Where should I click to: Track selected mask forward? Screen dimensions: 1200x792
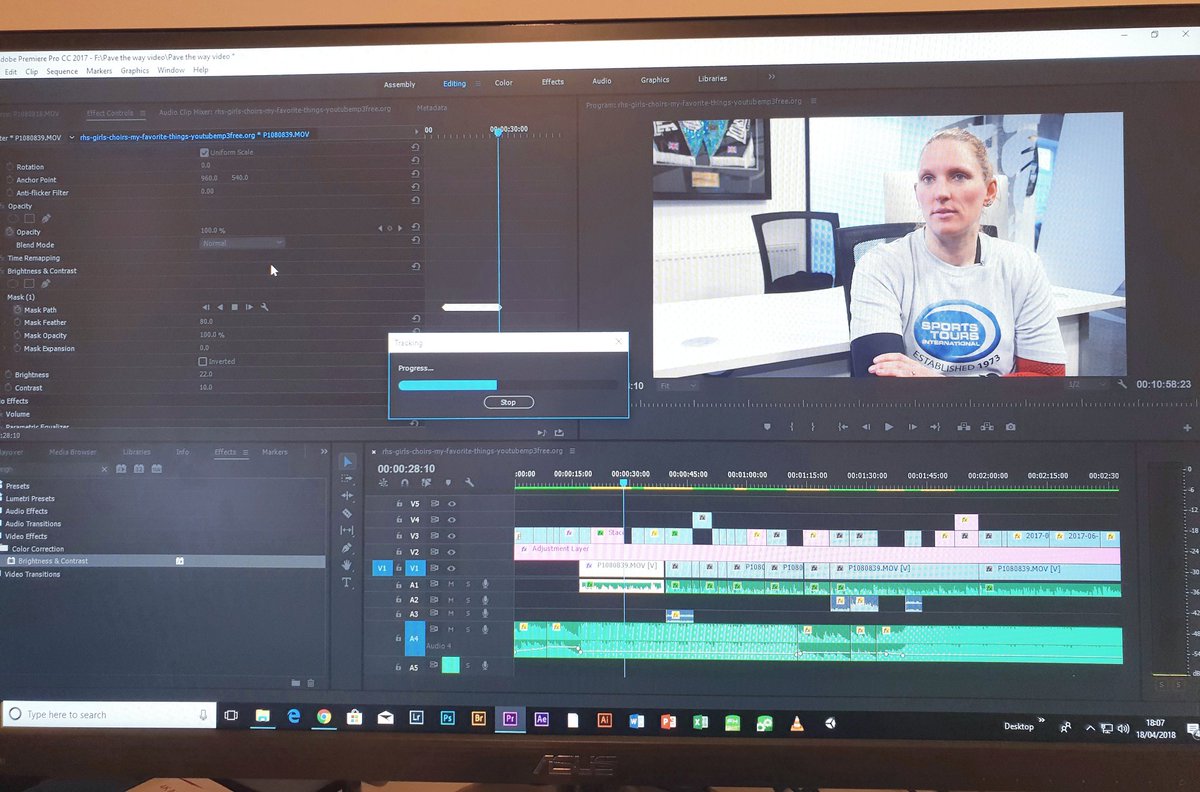(249, 308)
